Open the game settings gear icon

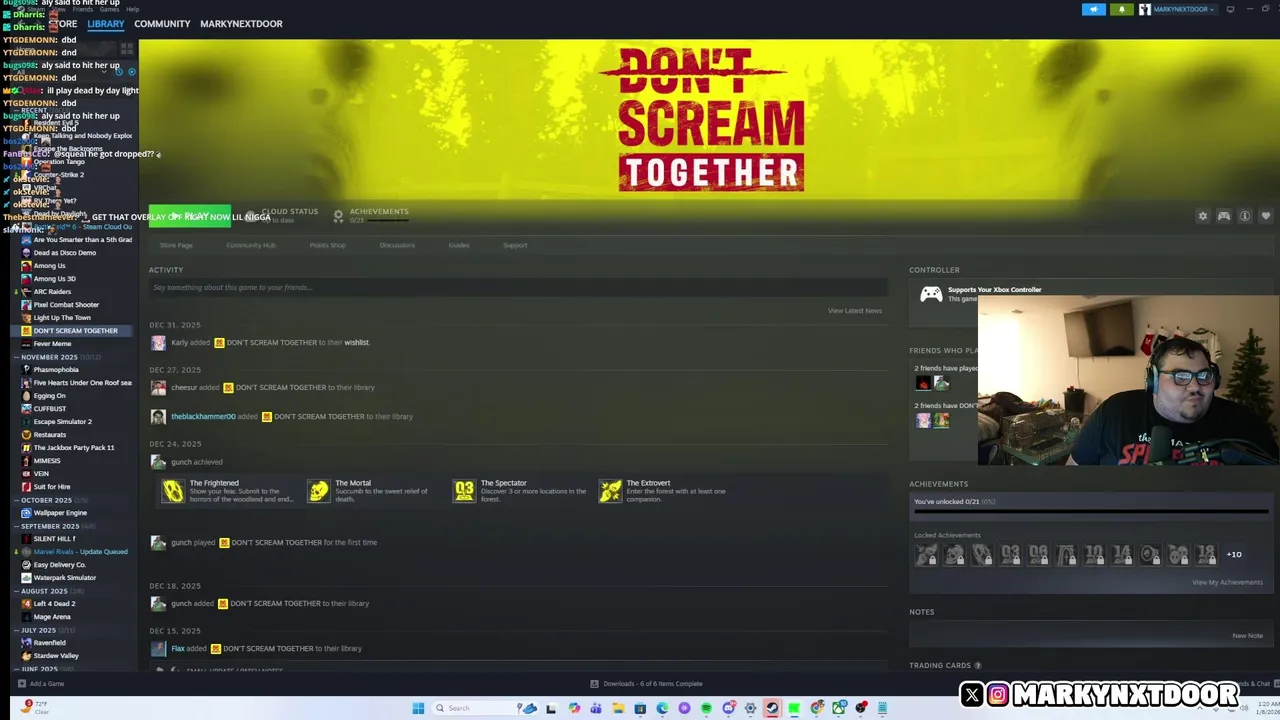[x=1203, y=216]
